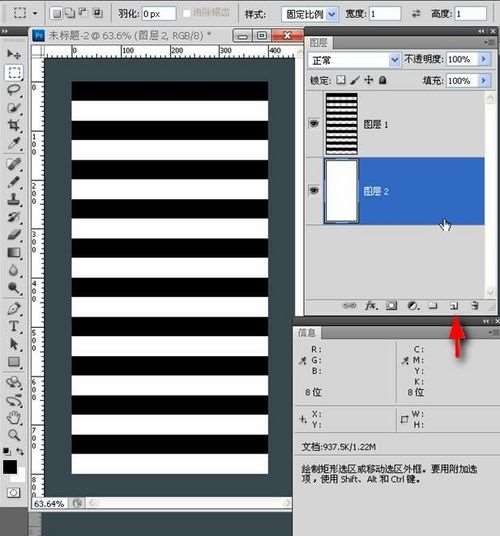Reset default foreground and background colors
This screenshot has width=500, height=536.
point(6,451)
